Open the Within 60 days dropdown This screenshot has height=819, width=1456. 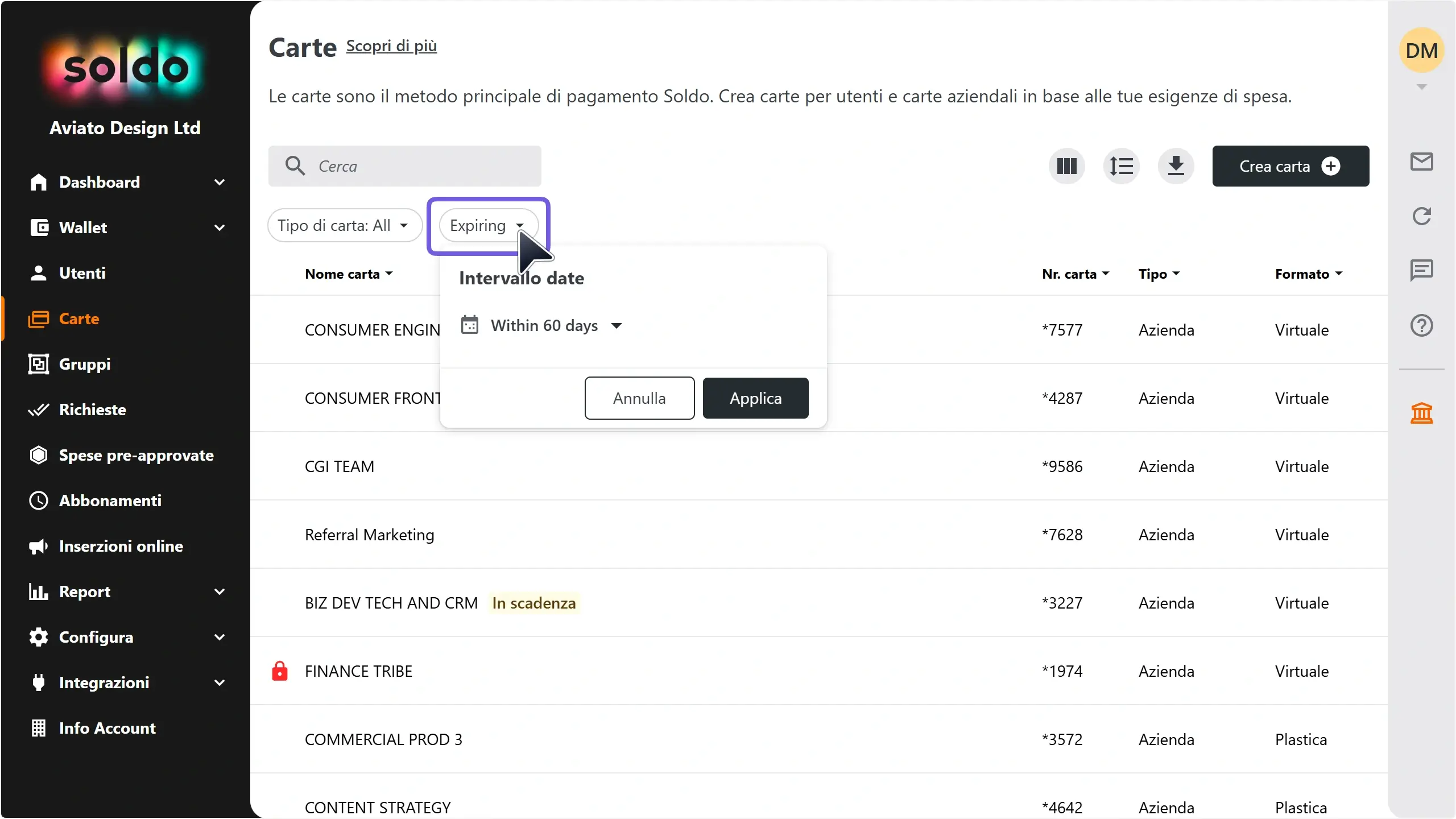click(556, 325)
